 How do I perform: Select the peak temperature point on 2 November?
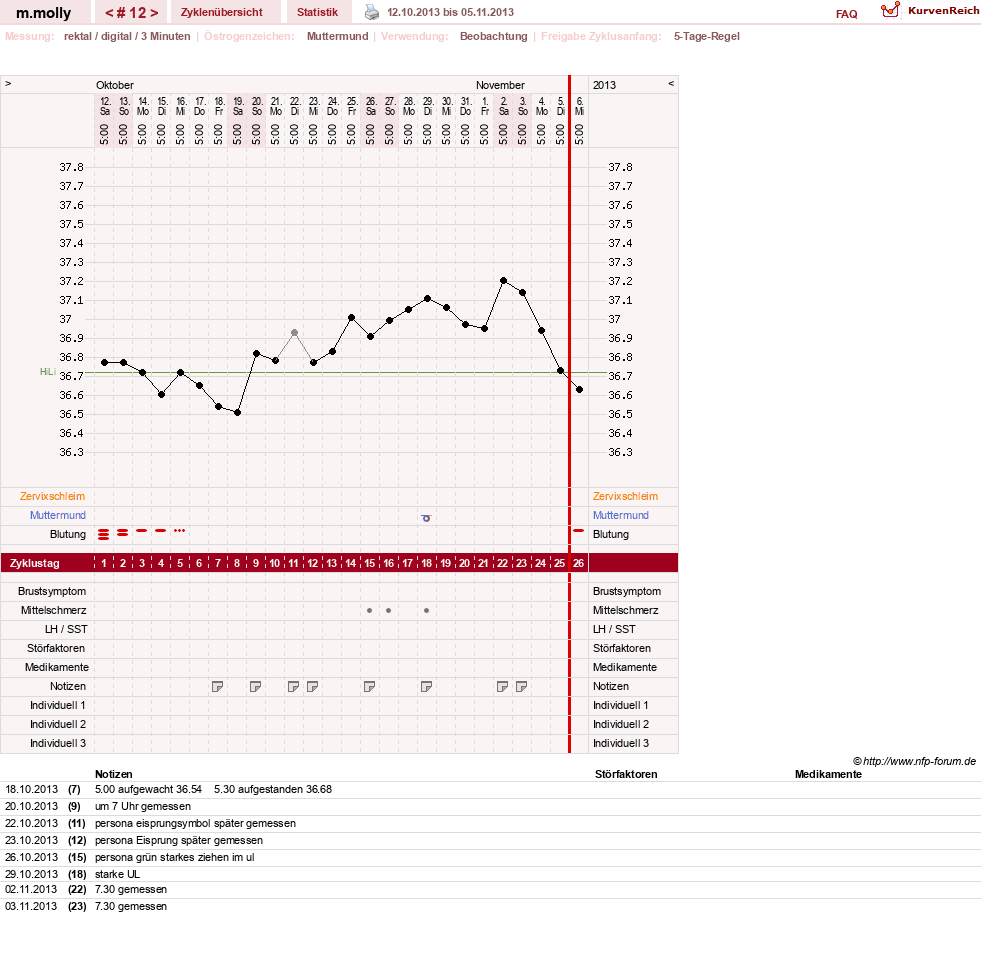tap(504, 280)
